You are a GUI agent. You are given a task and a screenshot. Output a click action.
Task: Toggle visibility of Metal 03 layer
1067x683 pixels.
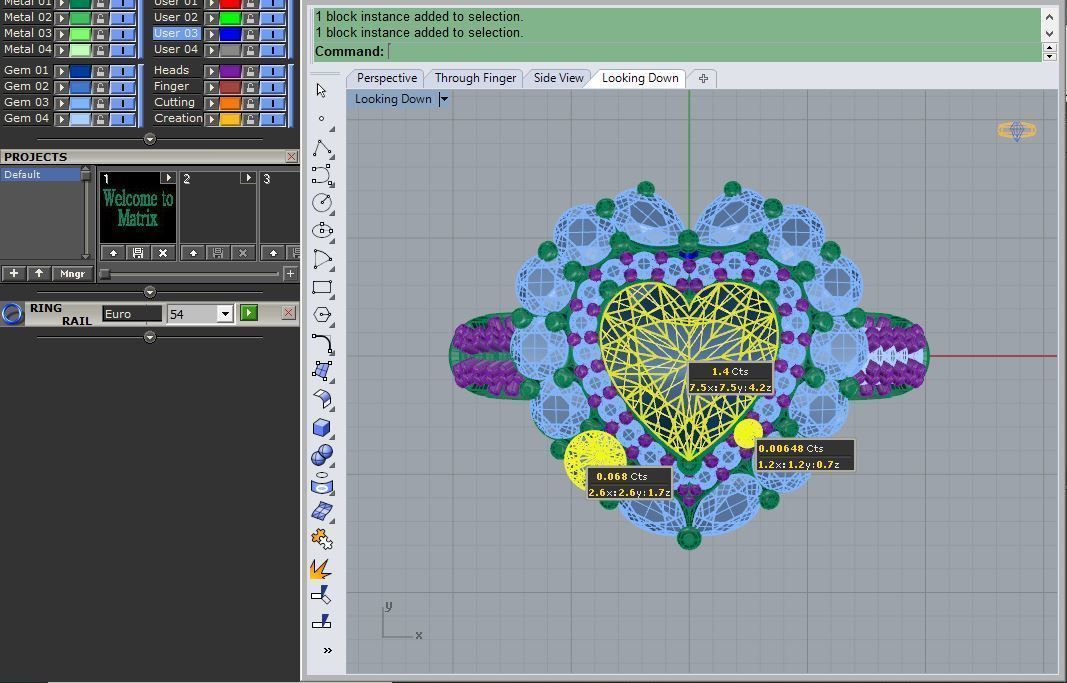pos(122,34)
